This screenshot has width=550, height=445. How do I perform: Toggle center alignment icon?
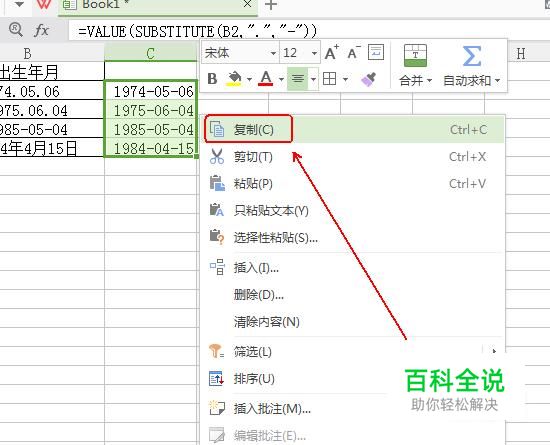coord(297,79)
